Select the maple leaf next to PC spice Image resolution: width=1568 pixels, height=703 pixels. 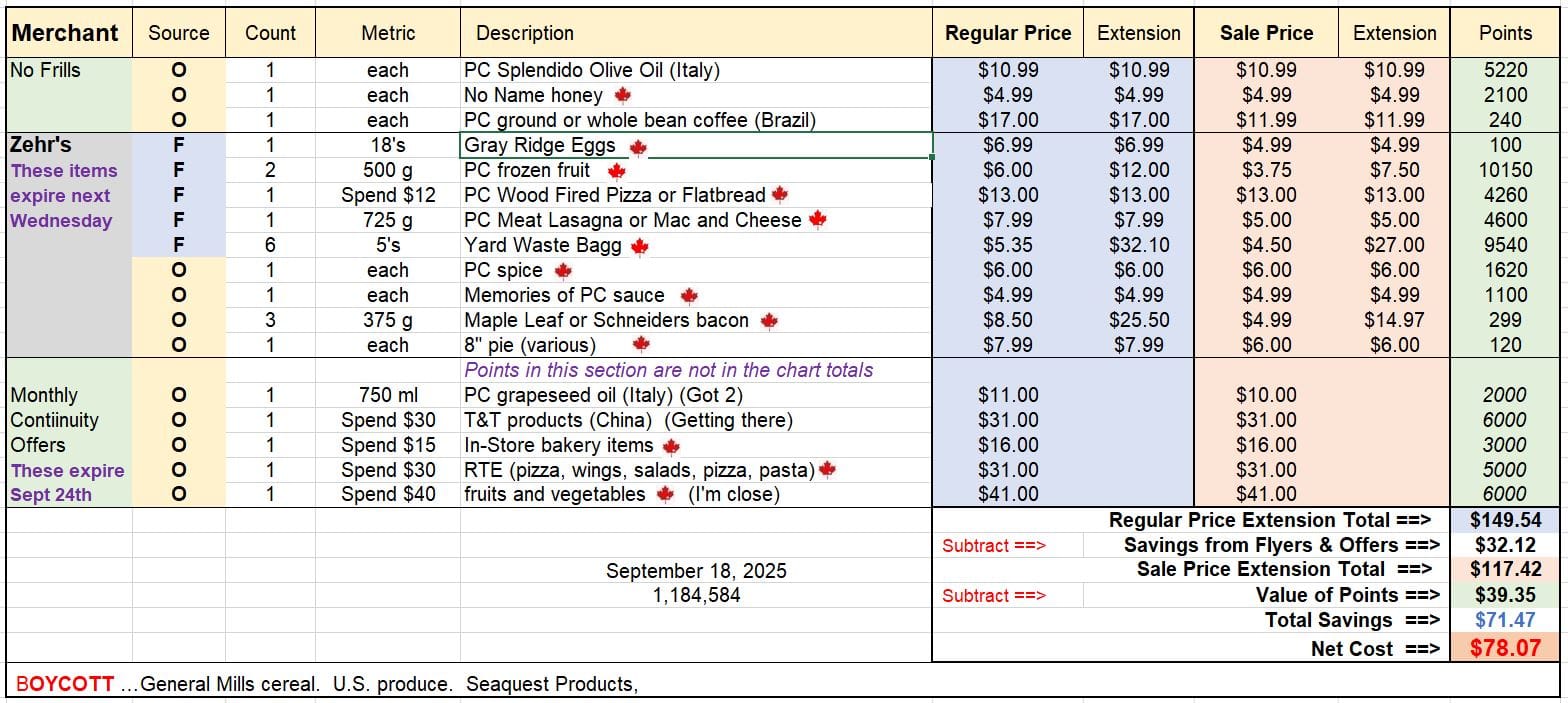[563, 271]
